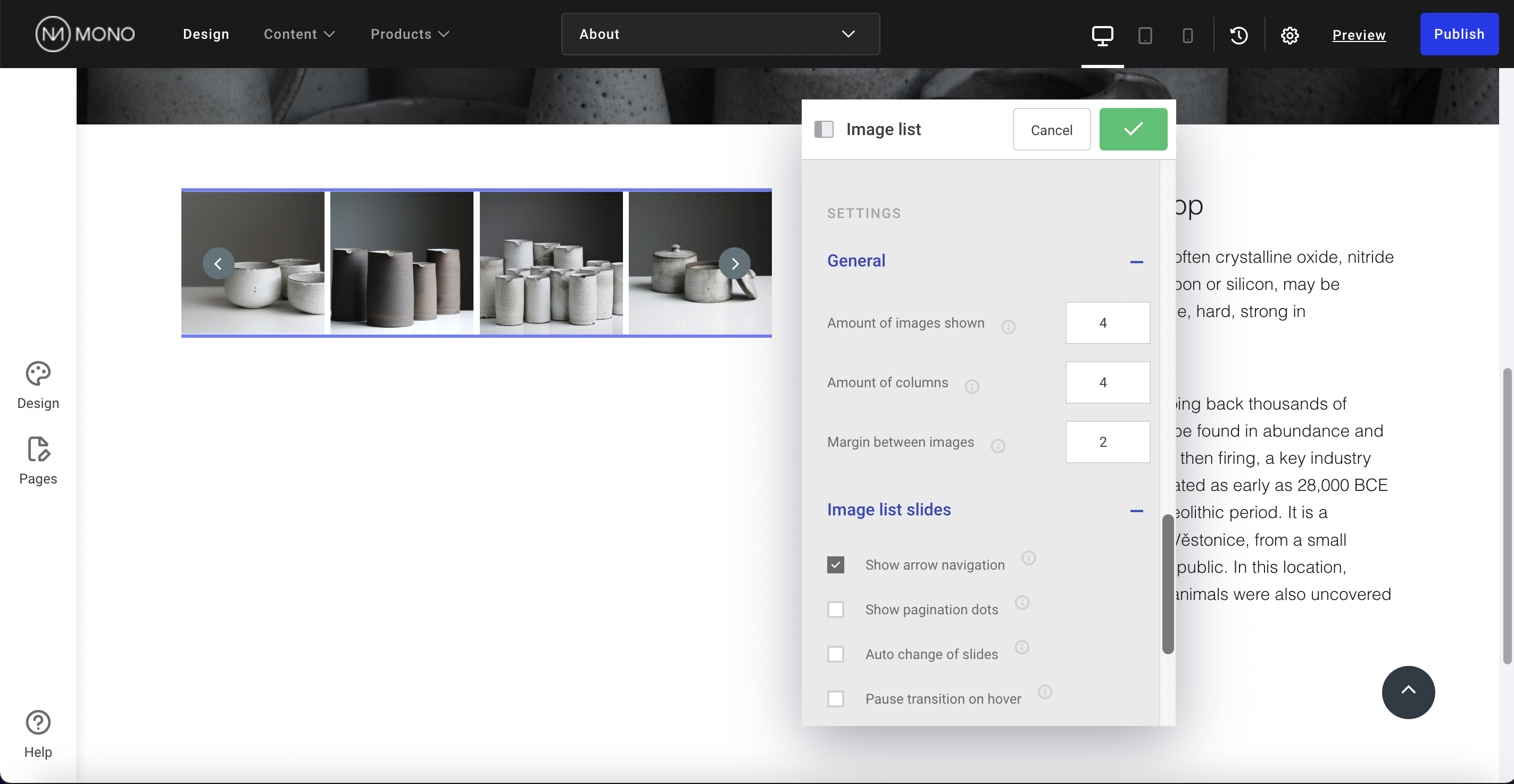Image resolution: width=1514 pixels, height=784 pixels.
Task: Uncheck Show arrow navigation checkbox
Action: click(835, 565)
